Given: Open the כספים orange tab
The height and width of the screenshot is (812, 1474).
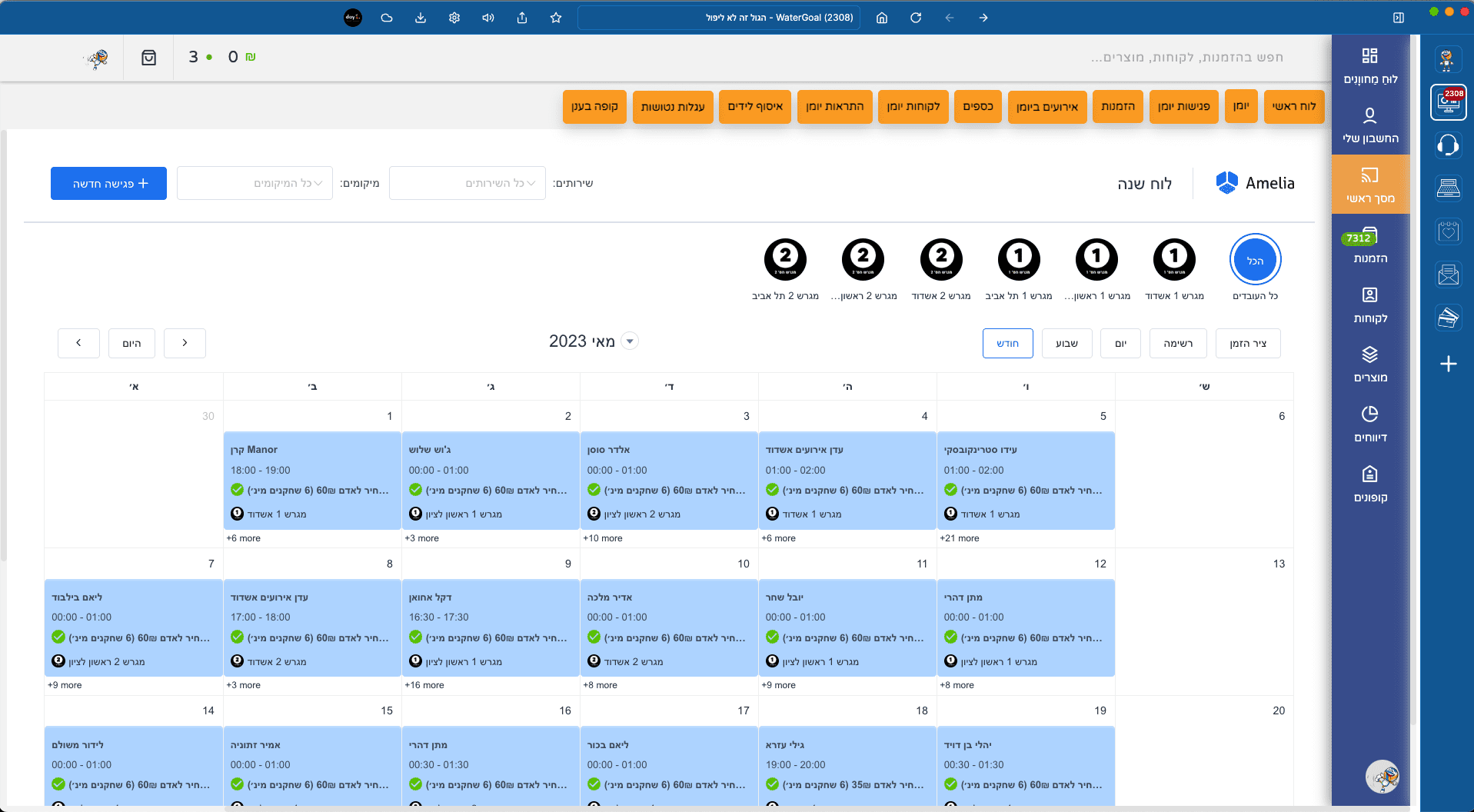Looking at the screenshot, I should [977, 107].
